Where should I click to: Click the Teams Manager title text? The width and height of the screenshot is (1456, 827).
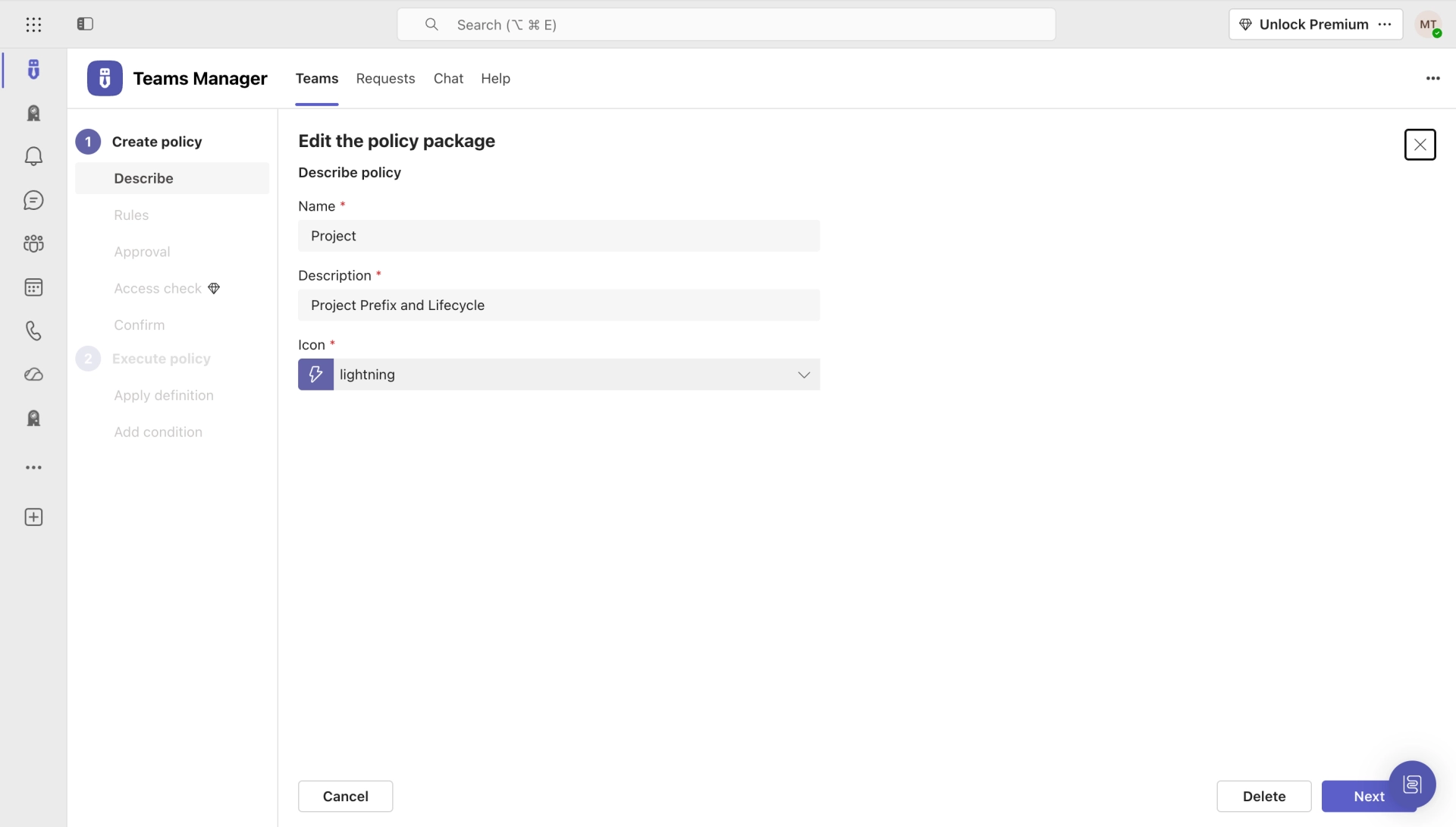coord(200,78)
